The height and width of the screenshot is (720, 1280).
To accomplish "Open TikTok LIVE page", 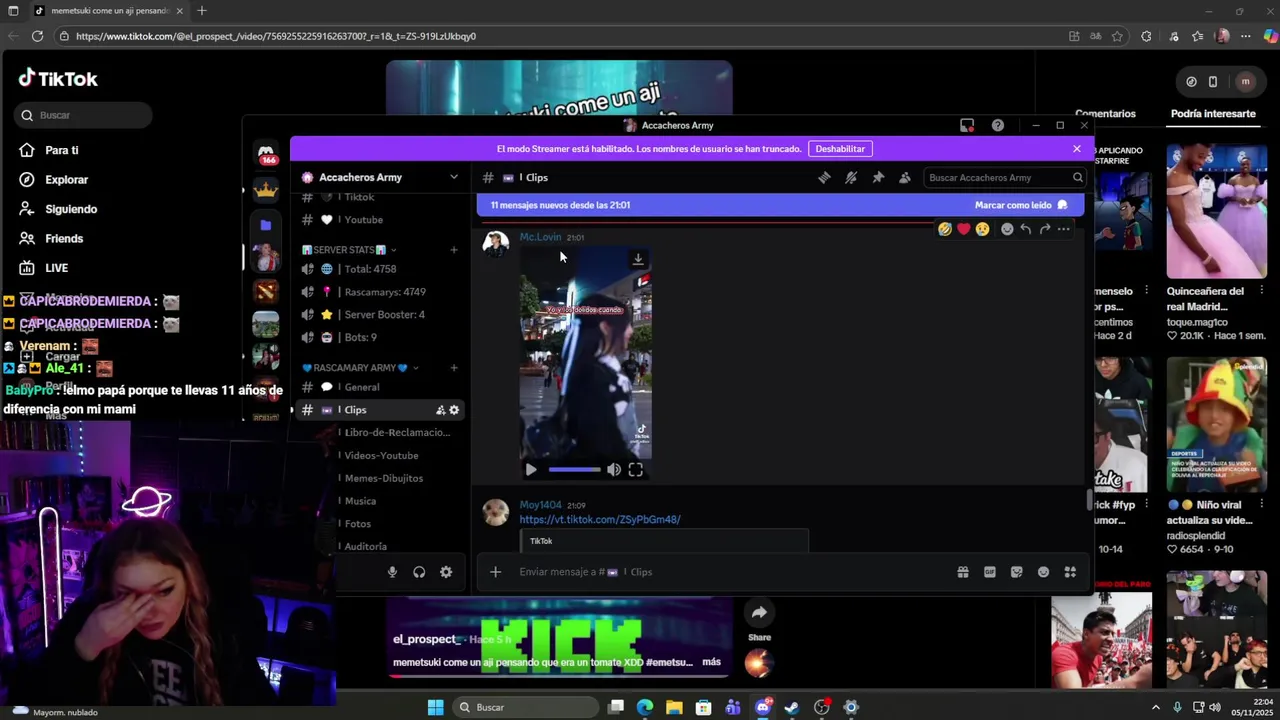I will coord(56,268).
